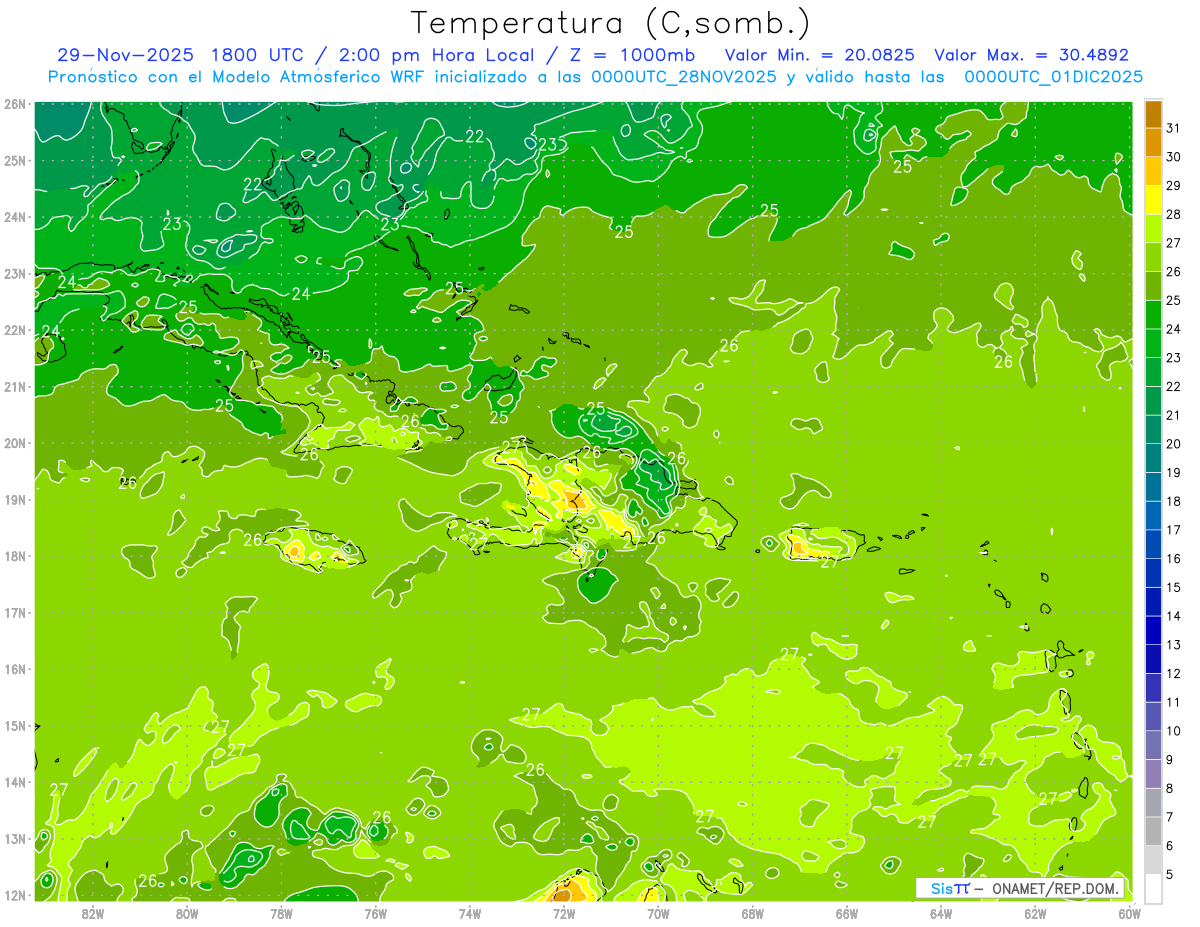Click the '26N' latitude axis label

point(15,104)
